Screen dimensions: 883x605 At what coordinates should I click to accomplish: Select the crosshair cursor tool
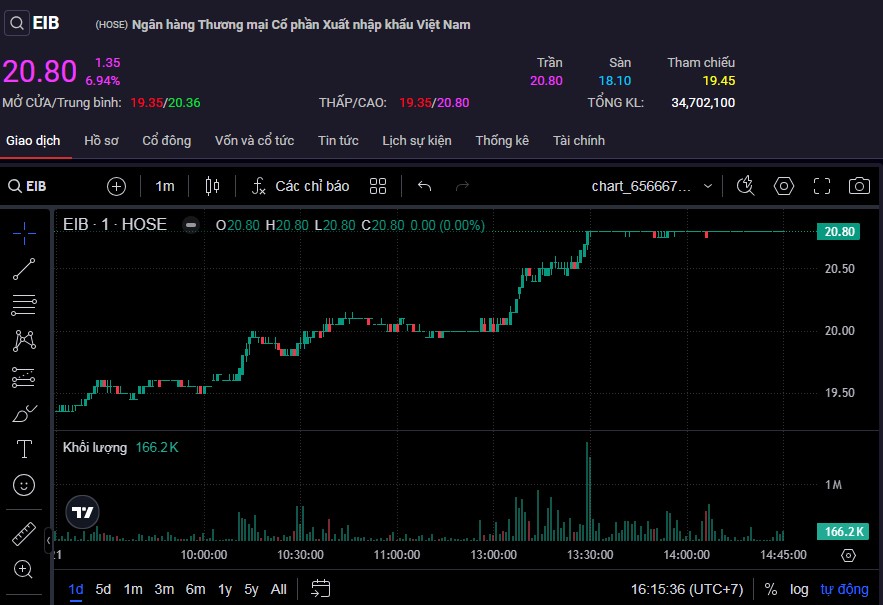coord(24,232)
